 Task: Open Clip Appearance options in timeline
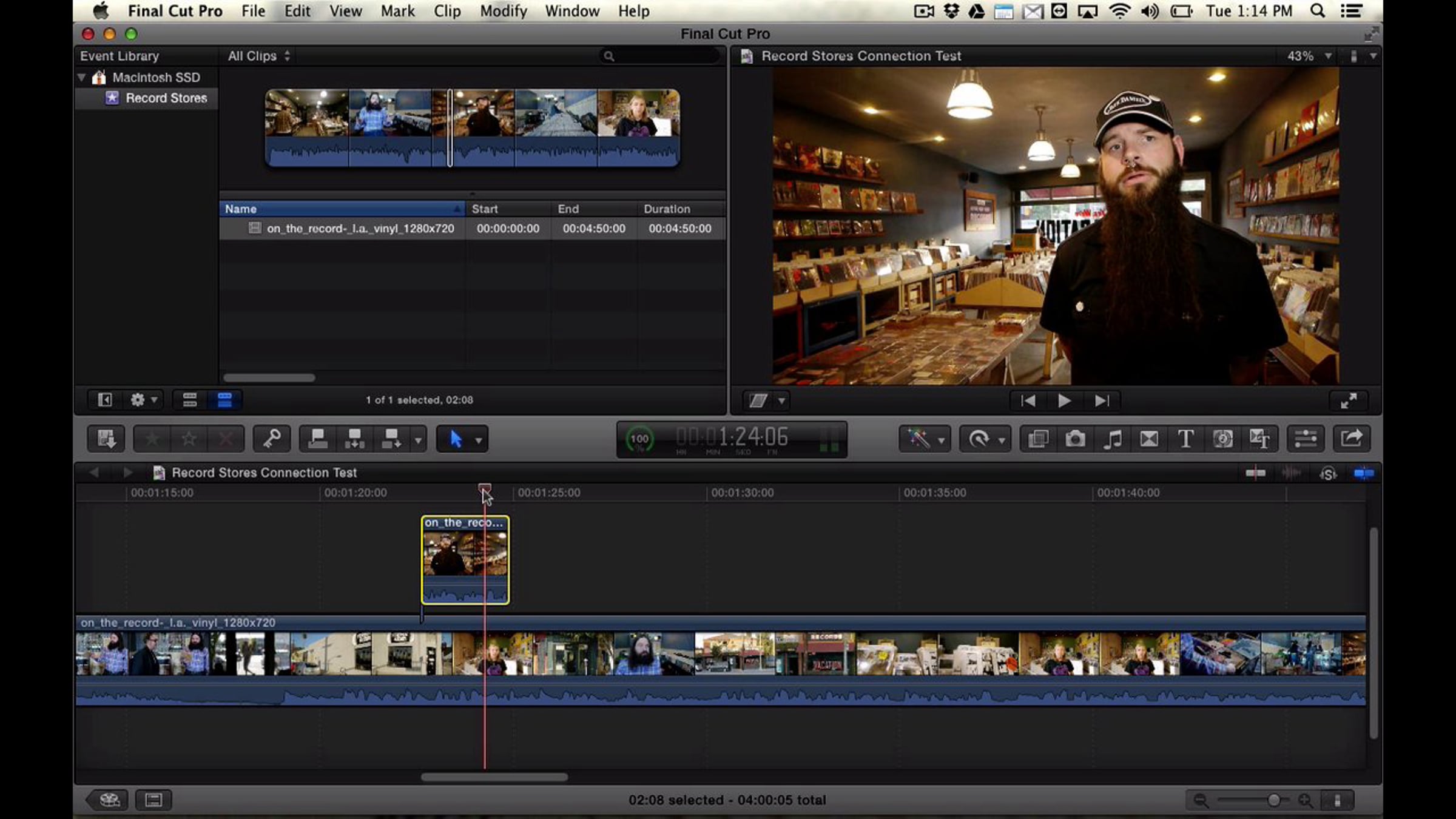point(1337,800)
